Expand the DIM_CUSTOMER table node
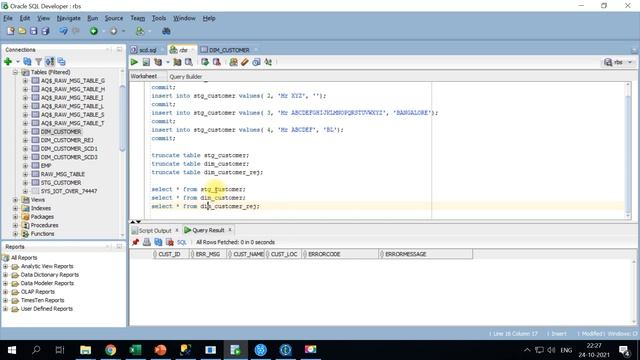 tap(25, 132)
